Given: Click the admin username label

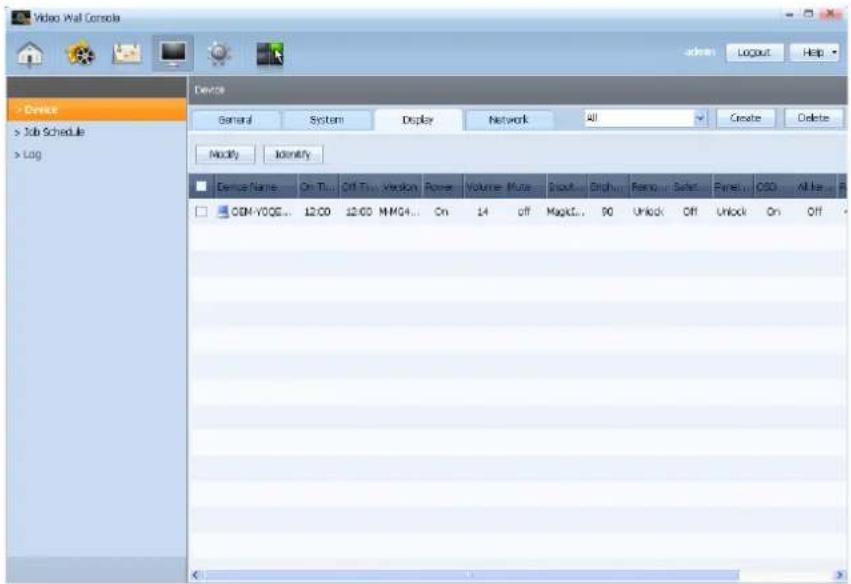Looking at the screenshot, I should (x=700, y=52).
